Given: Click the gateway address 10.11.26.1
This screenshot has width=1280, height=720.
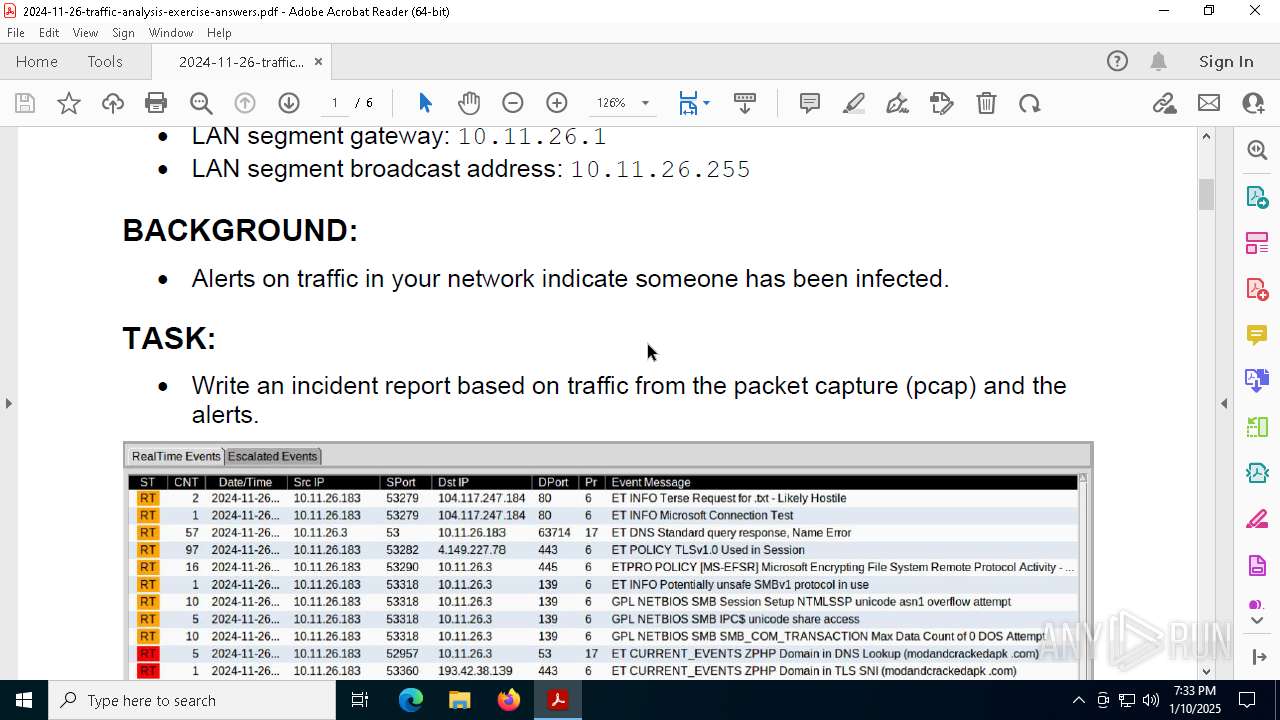Looking at the screenshot, I should 532,136.
